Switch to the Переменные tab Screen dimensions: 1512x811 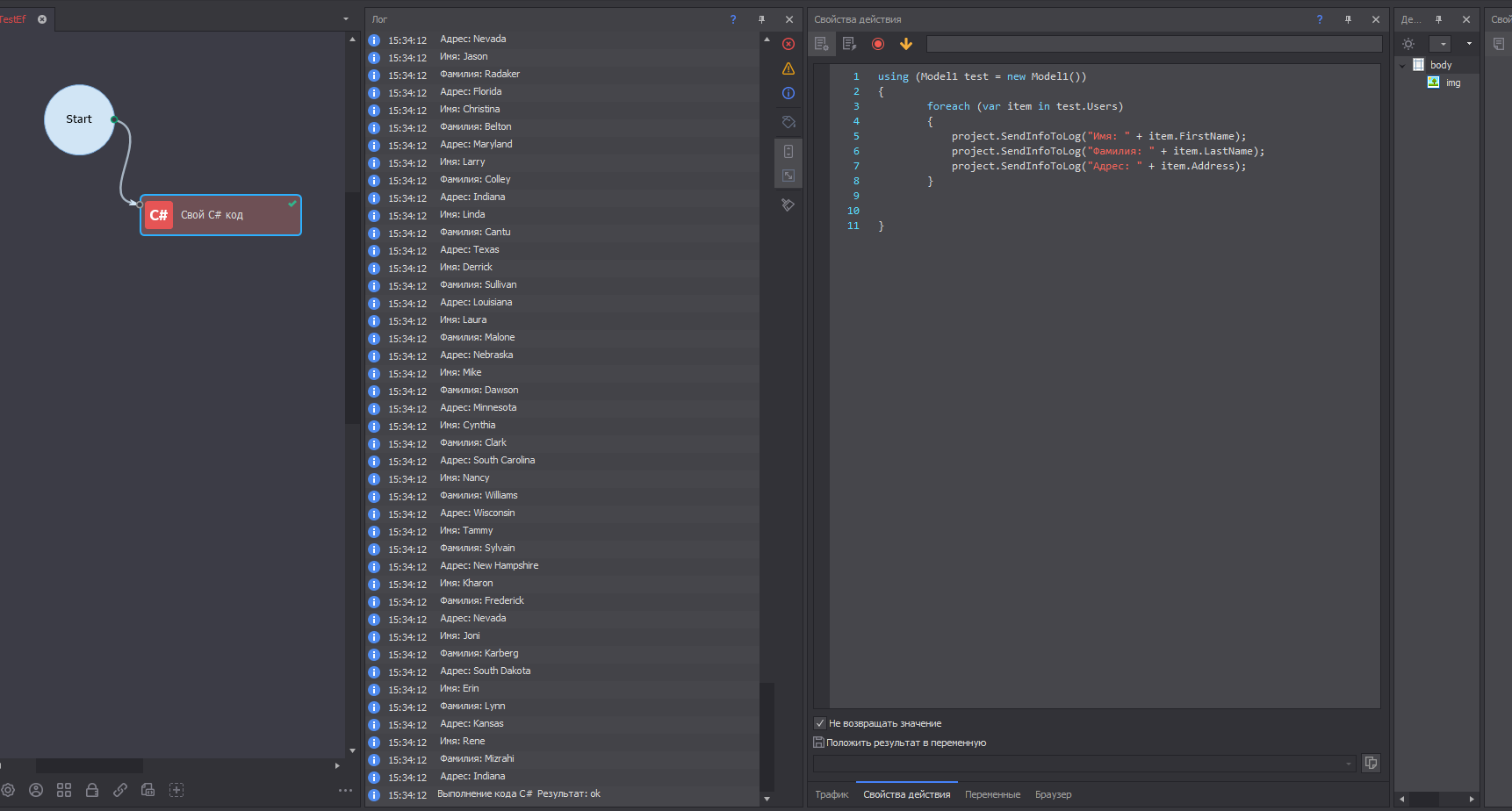click(x=992, y=794)
